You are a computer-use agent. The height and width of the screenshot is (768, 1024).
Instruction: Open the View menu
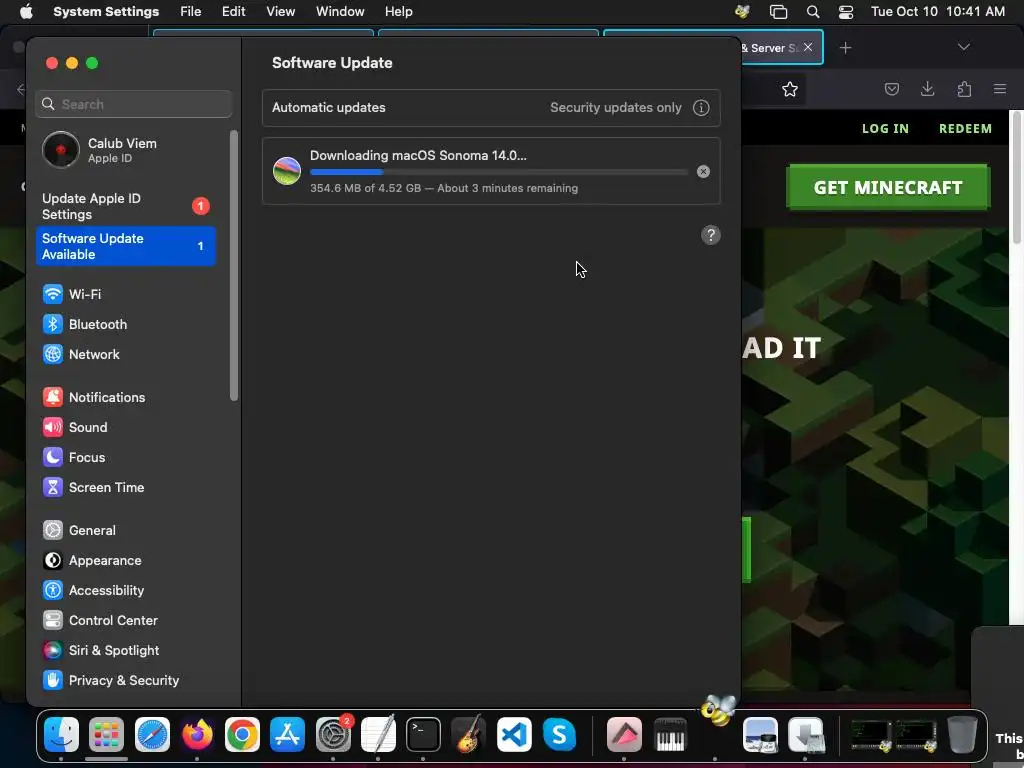[x=281, y=12]
